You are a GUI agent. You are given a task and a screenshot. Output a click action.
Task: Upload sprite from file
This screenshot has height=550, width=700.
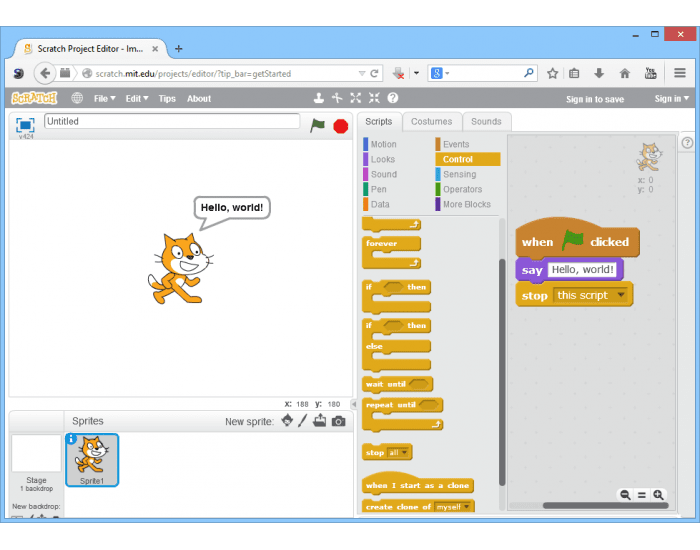click(x=320, y=421)
